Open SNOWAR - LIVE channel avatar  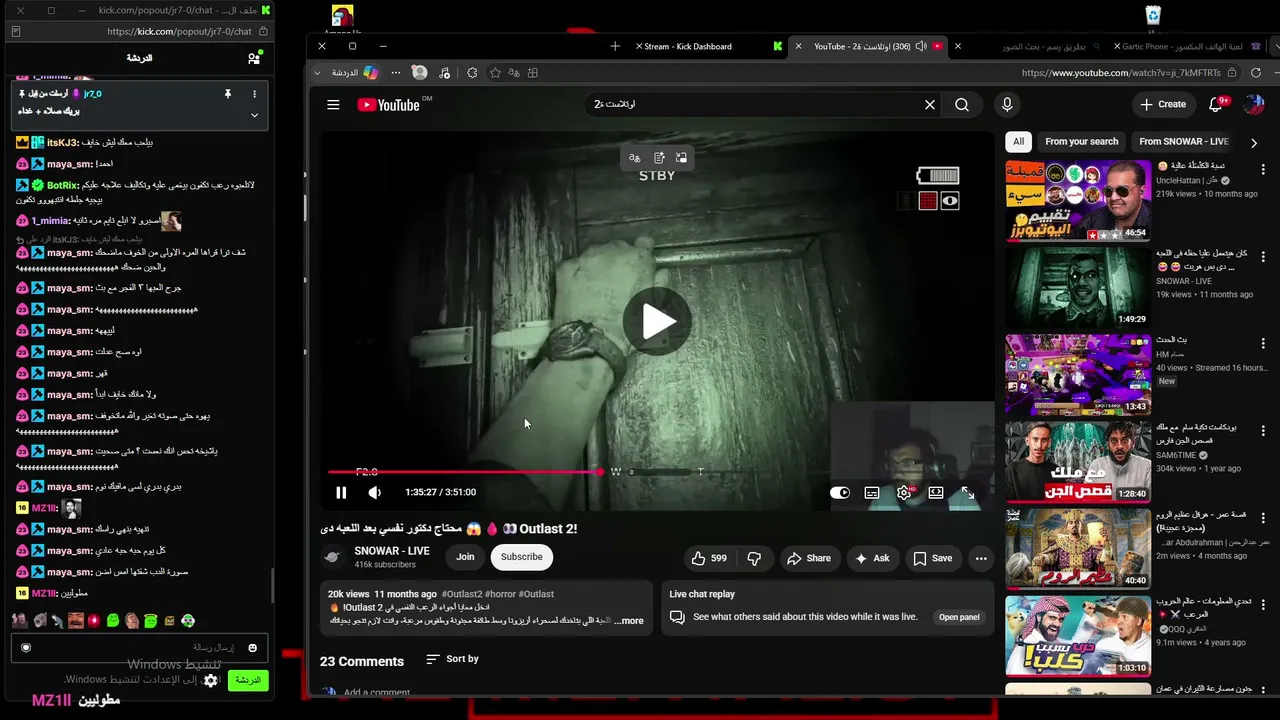point(333,557)
